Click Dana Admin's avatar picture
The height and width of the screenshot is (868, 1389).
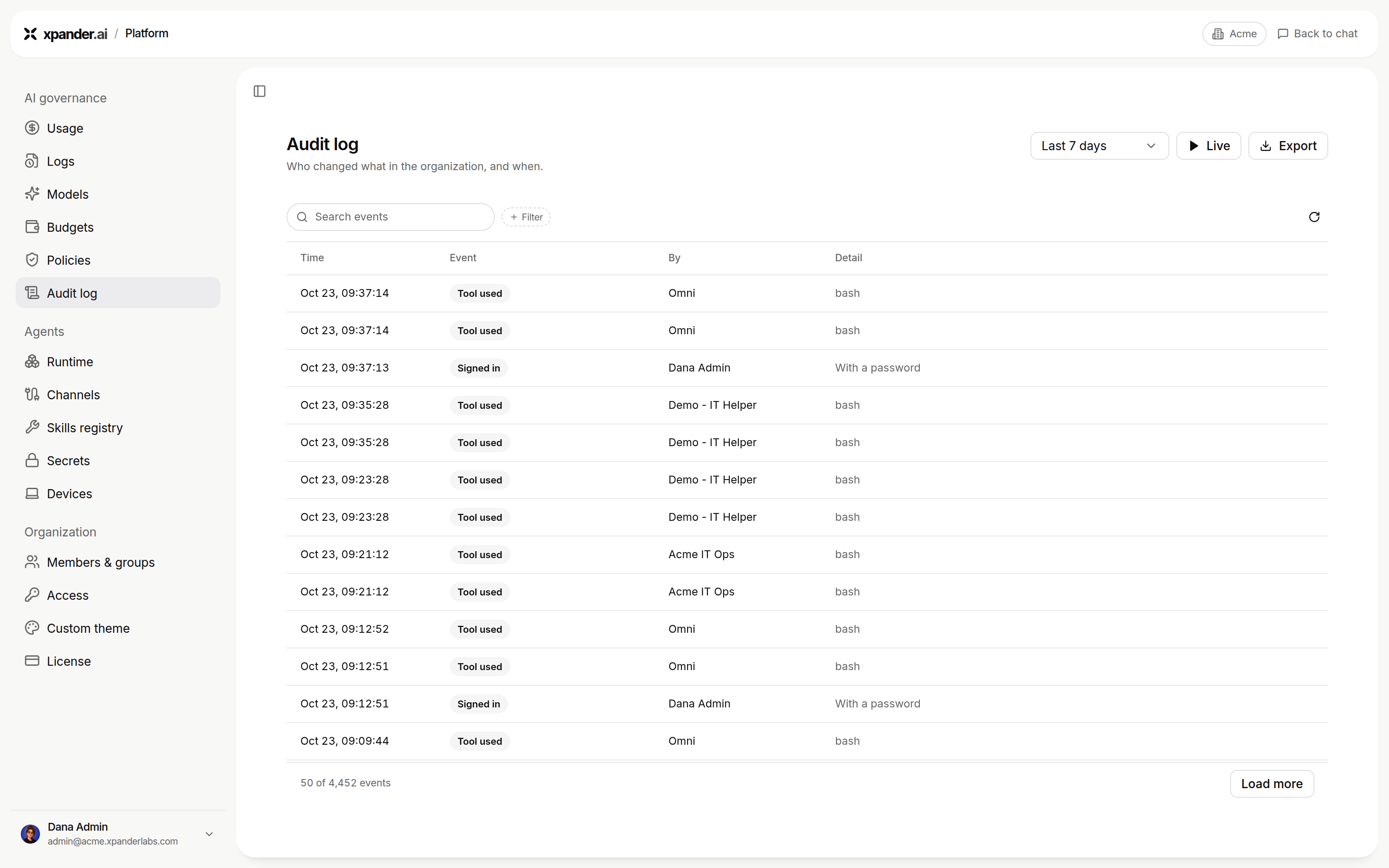point(30,834)
